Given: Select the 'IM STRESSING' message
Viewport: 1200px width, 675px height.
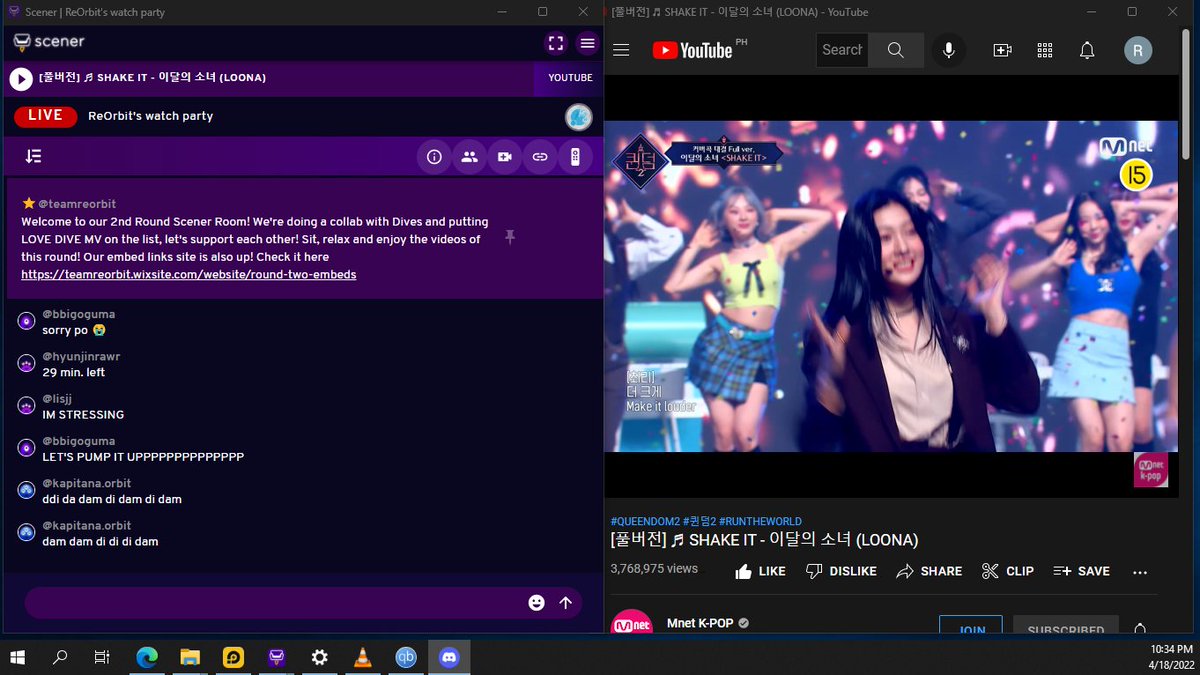Looking at the screenshot, I should pyautogui.click(x=83, y=415).
